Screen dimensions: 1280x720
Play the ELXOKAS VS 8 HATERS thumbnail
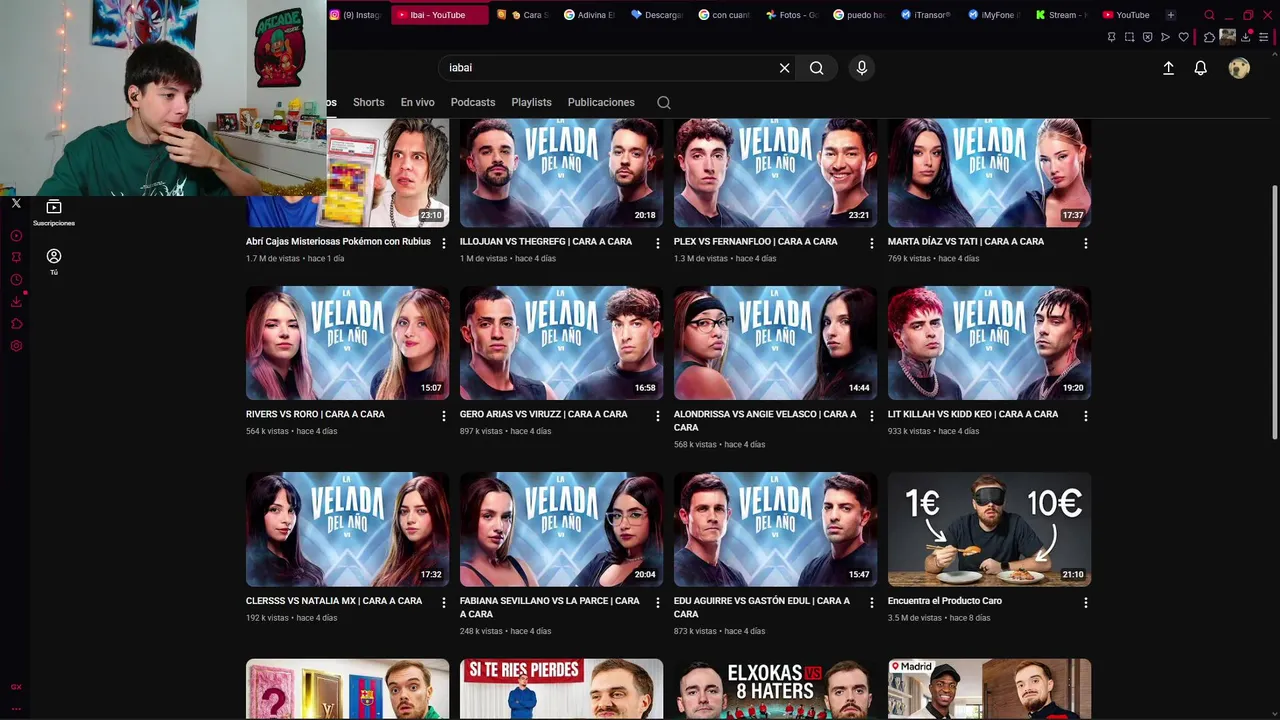[775, 688]
